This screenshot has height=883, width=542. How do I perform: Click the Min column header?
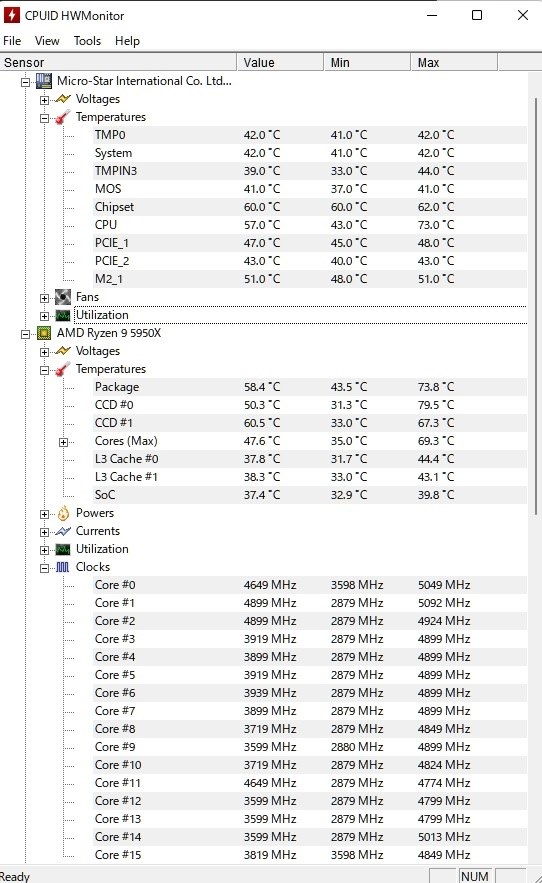tap(367, 62)
